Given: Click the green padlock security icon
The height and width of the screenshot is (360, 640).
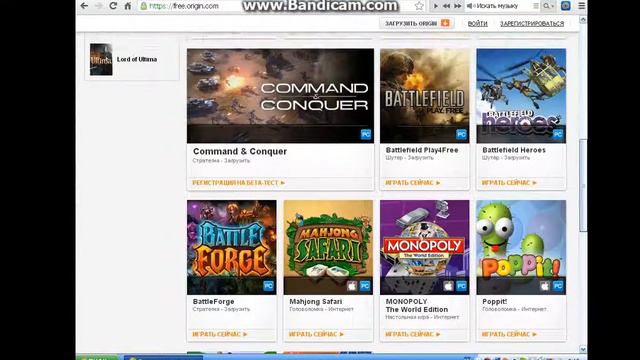Looking at the screenshot, I should (x=143, y=6).
